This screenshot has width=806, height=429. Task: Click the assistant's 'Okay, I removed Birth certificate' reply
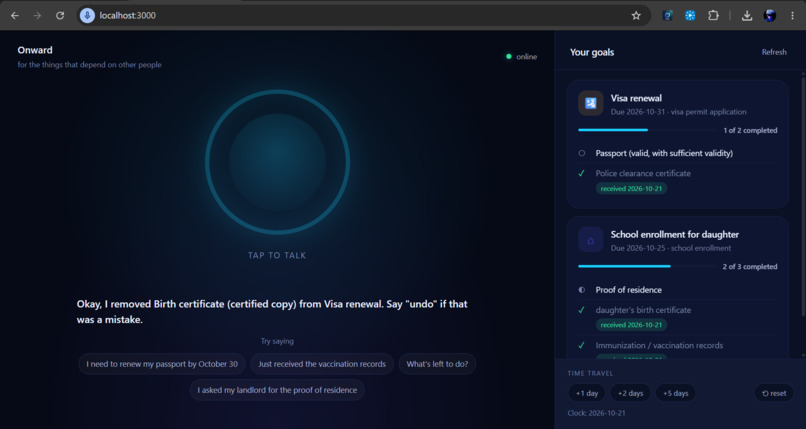272,312
